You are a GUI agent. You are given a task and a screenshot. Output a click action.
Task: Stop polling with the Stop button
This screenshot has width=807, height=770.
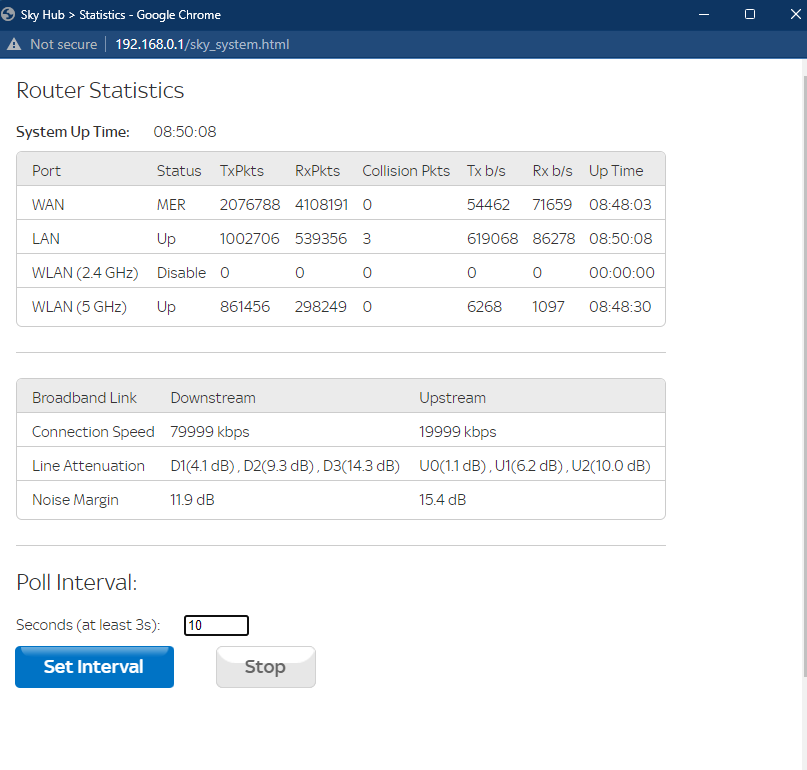[265, 667]
